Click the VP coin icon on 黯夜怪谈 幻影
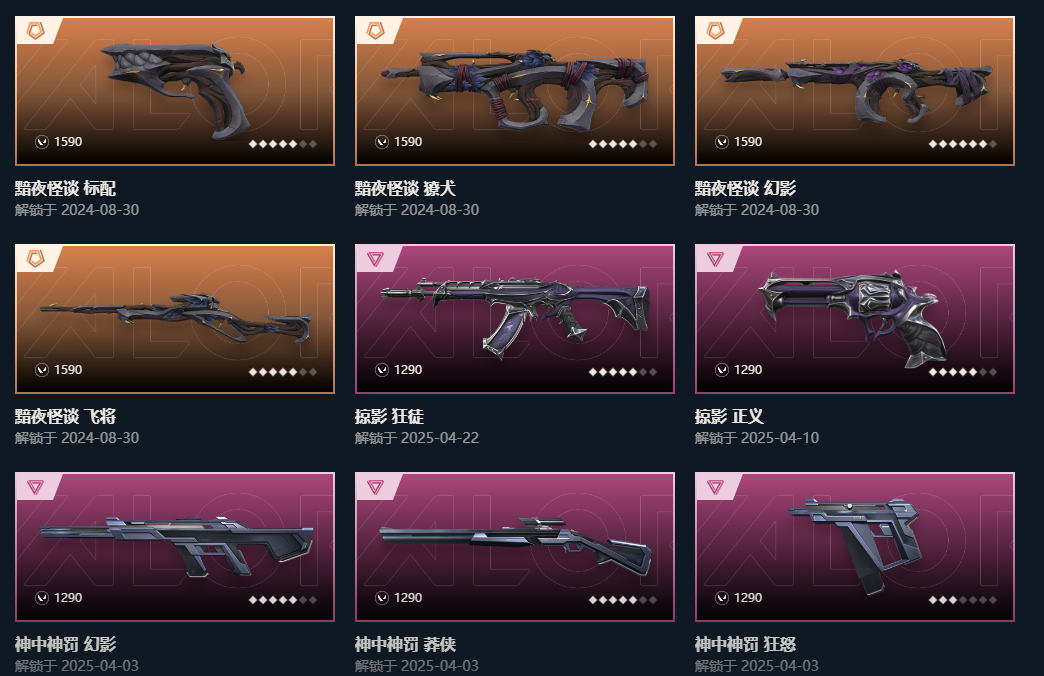The image size is (1044, 676). point(722,142)
